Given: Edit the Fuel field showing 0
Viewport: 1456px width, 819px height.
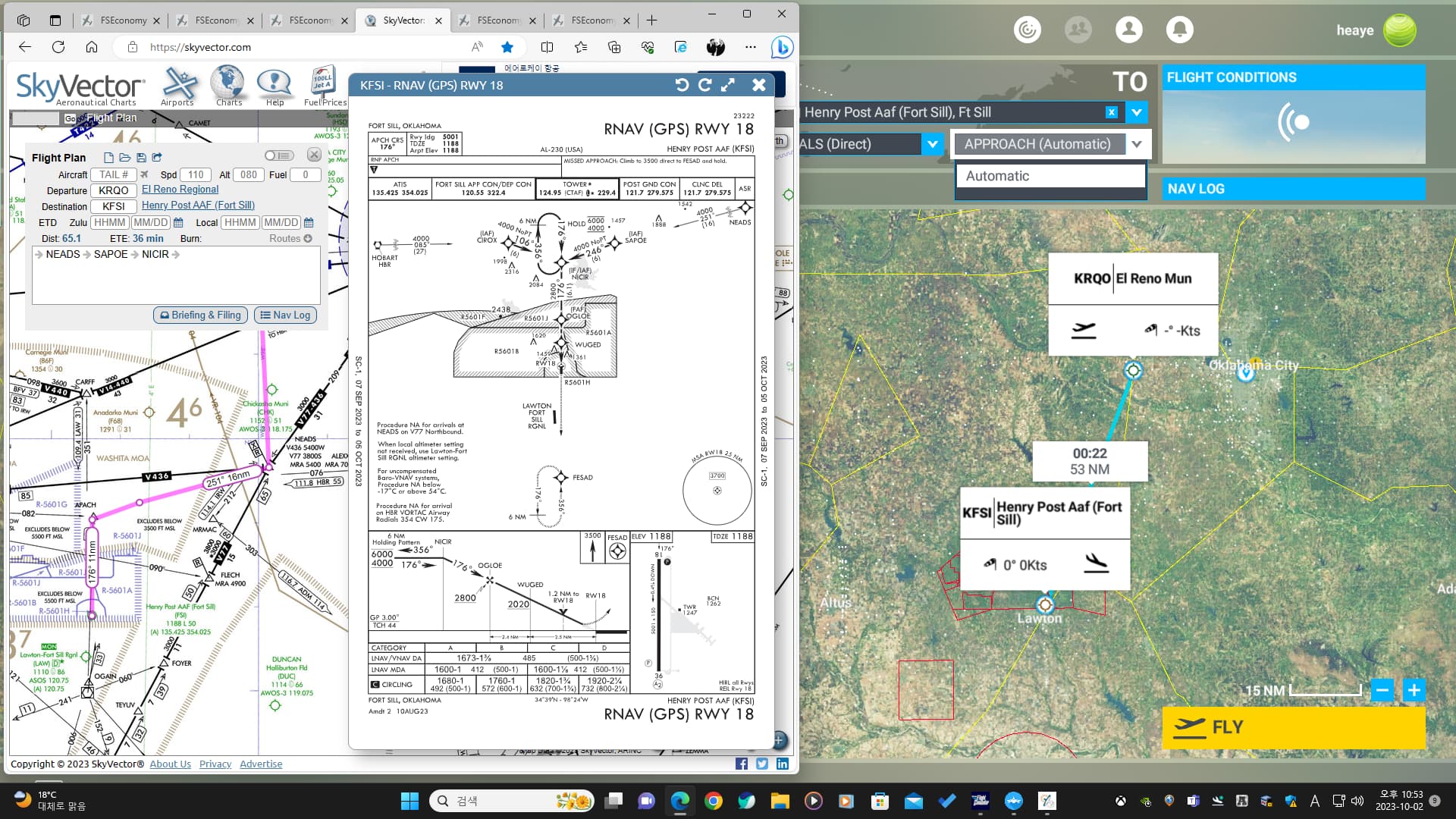Looking at the screenshot, I should tap(306, 174).
